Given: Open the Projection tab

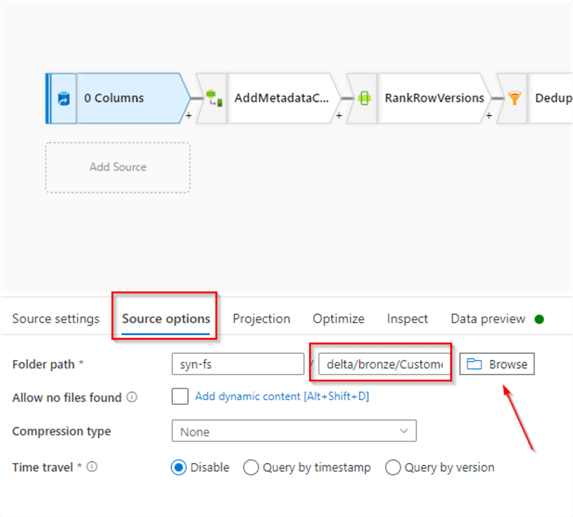Looking at the screenshot, I should coord(261,319).
